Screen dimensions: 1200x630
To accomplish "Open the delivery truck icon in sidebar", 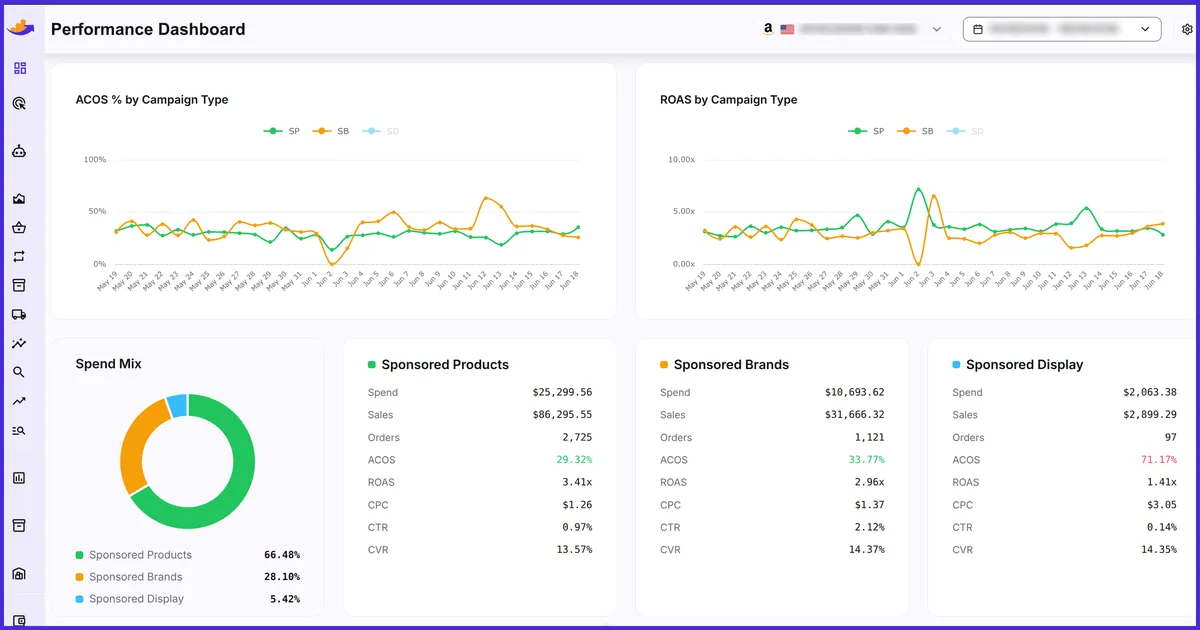I will 19,314.
